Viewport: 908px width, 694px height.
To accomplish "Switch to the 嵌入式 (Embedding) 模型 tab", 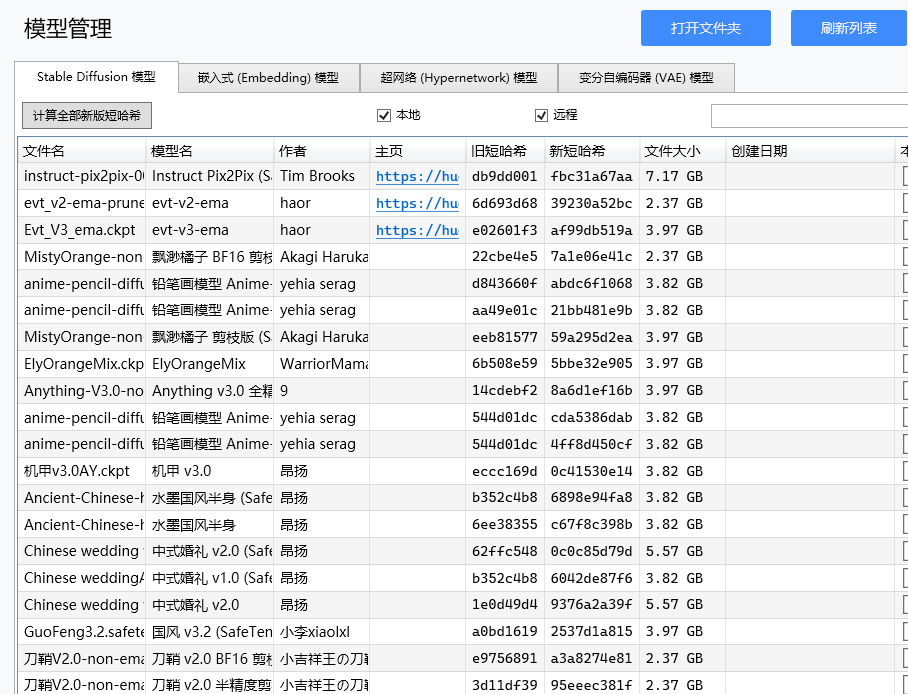I will coord(267,77).
